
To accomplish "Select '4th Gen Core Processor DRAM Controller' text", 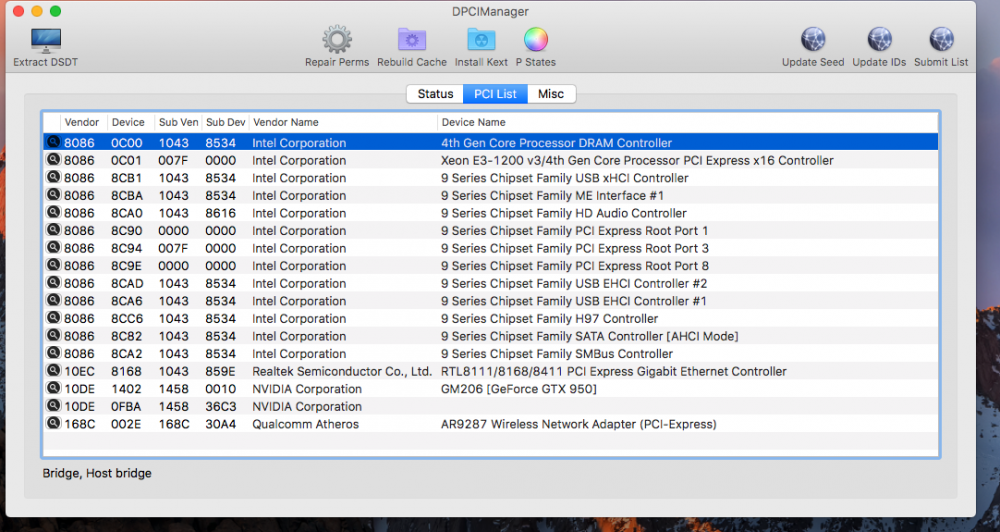I will [x=556, y=143].
